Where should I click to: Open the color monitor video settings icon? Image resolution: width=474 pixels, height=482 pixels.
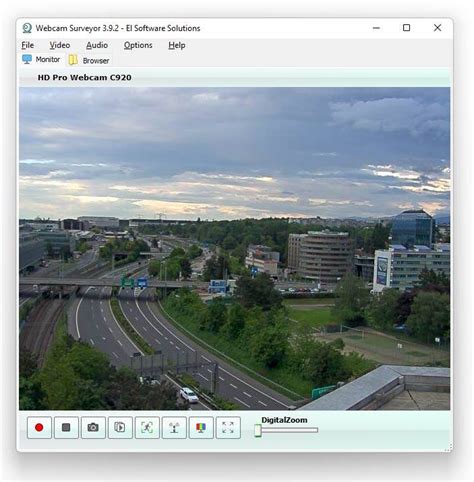(x=201, y=427)
